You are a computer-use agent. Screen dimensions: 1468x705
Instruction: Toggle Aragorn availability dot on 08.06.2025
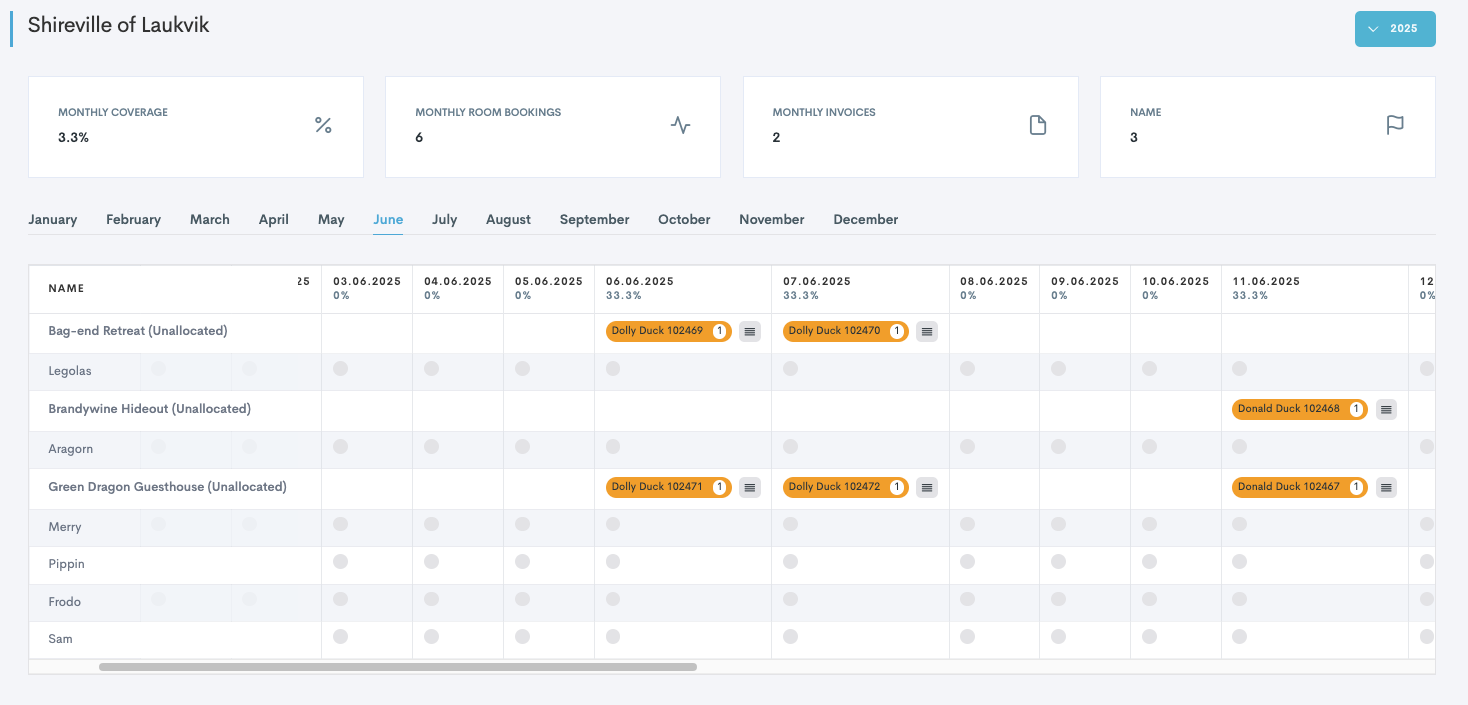(x=967, y=447)
